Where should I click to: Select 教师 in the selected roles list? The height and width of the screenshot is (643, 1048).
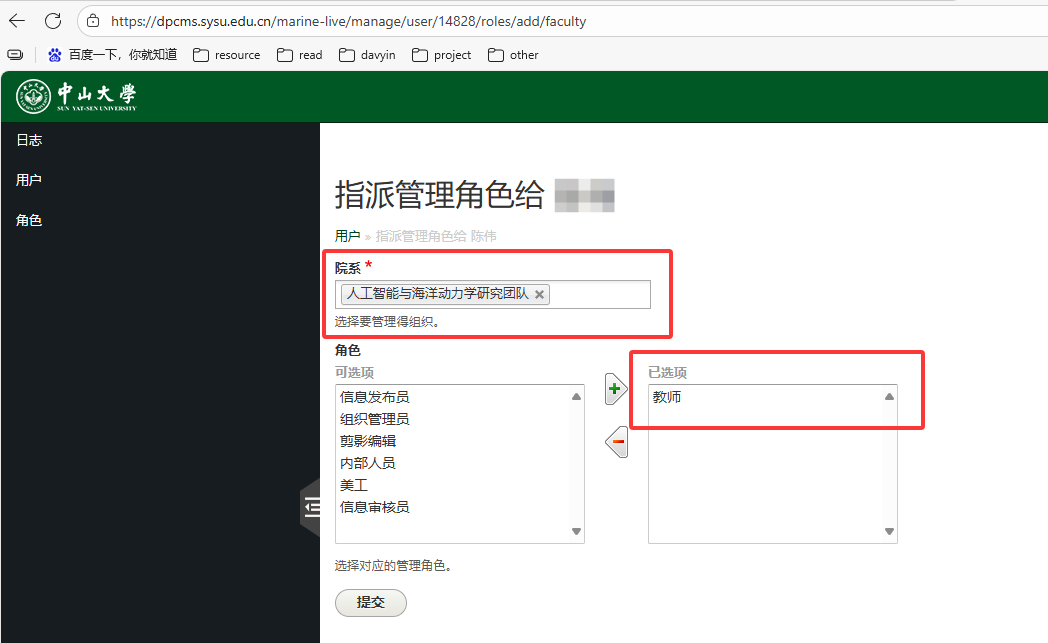click(667, 397)
